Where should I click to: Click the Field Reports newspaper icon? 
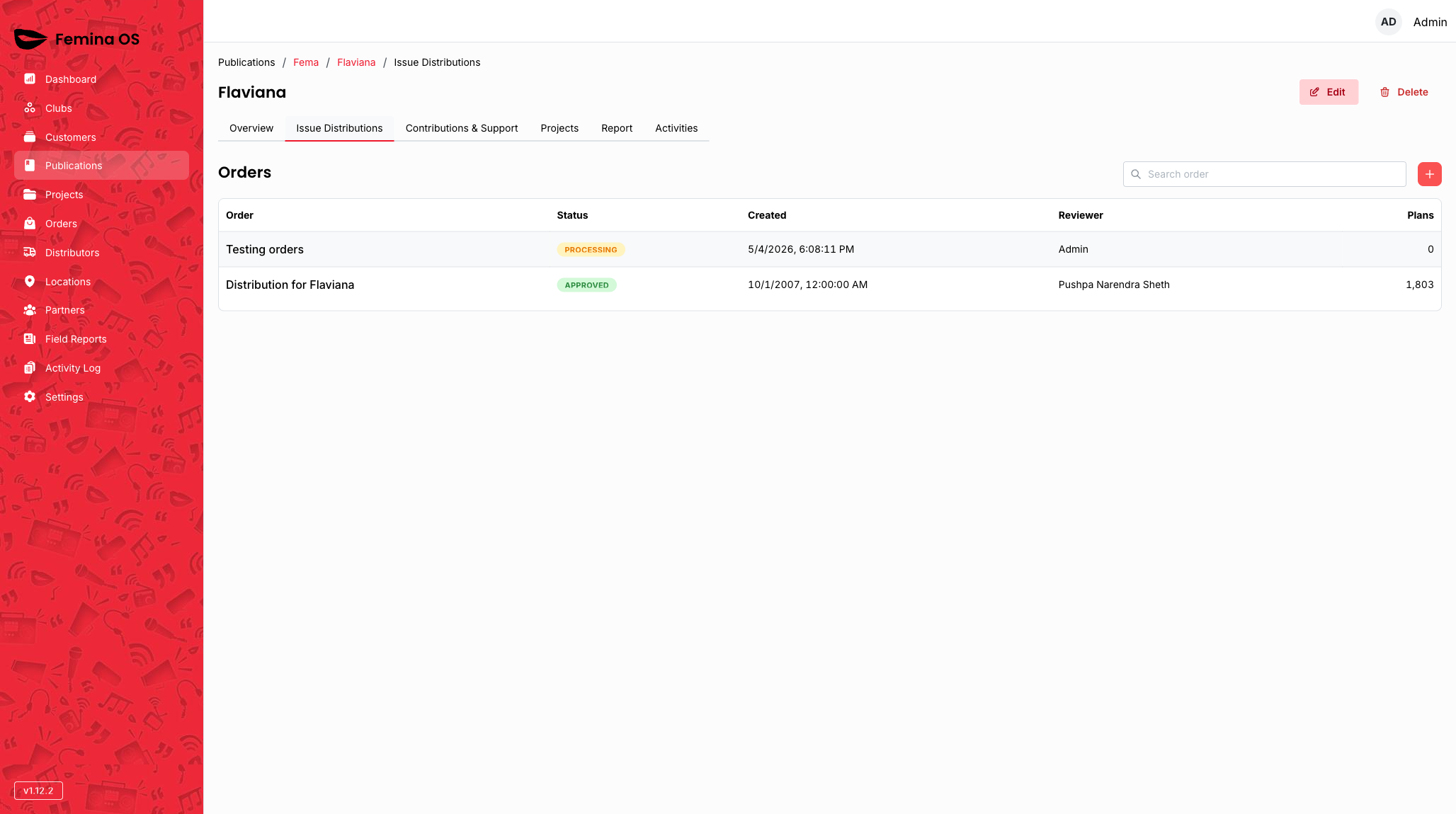pos(30,338)
